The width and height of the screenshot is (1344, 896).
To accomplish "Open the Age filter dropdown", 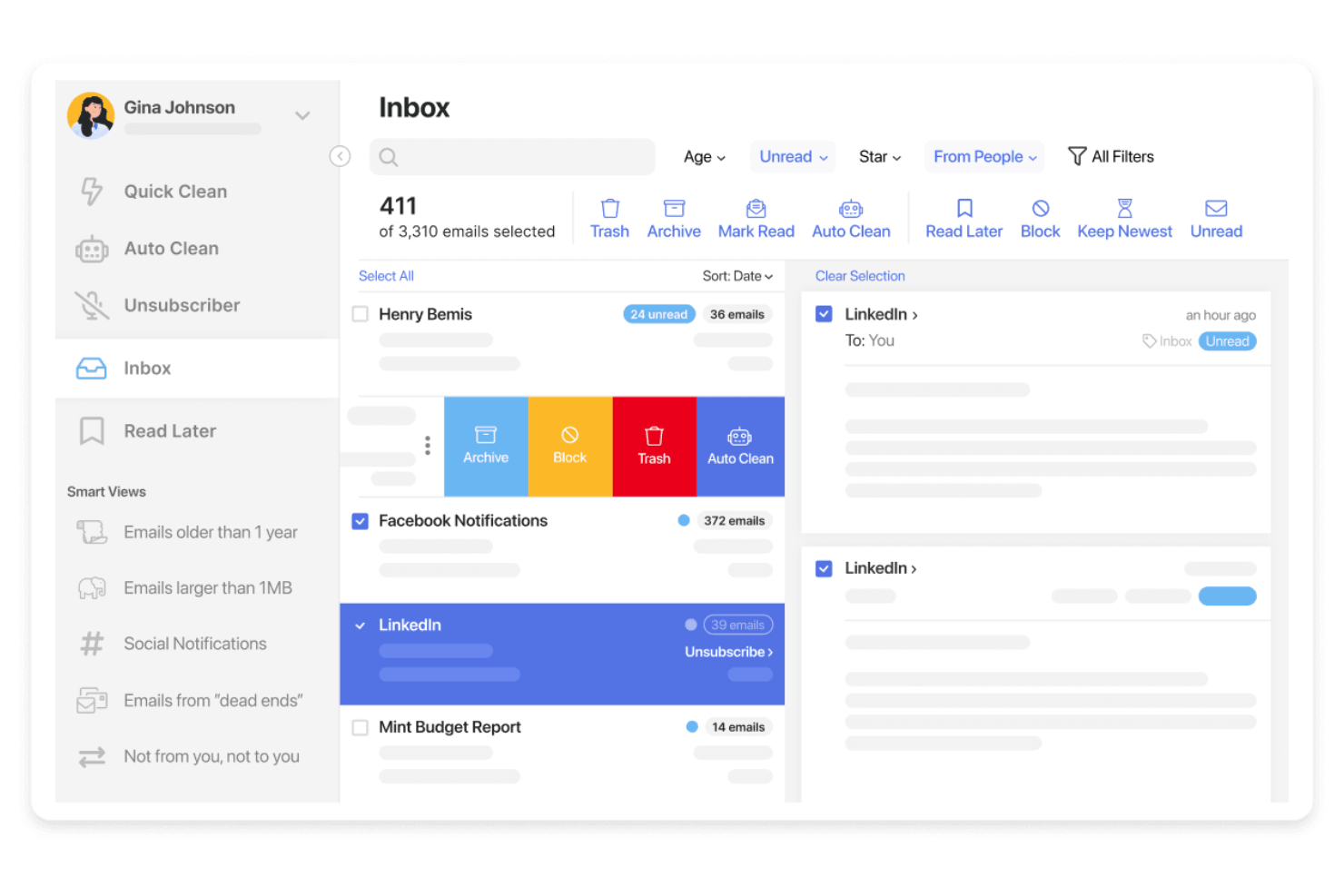I will click(x=704, y=156).
